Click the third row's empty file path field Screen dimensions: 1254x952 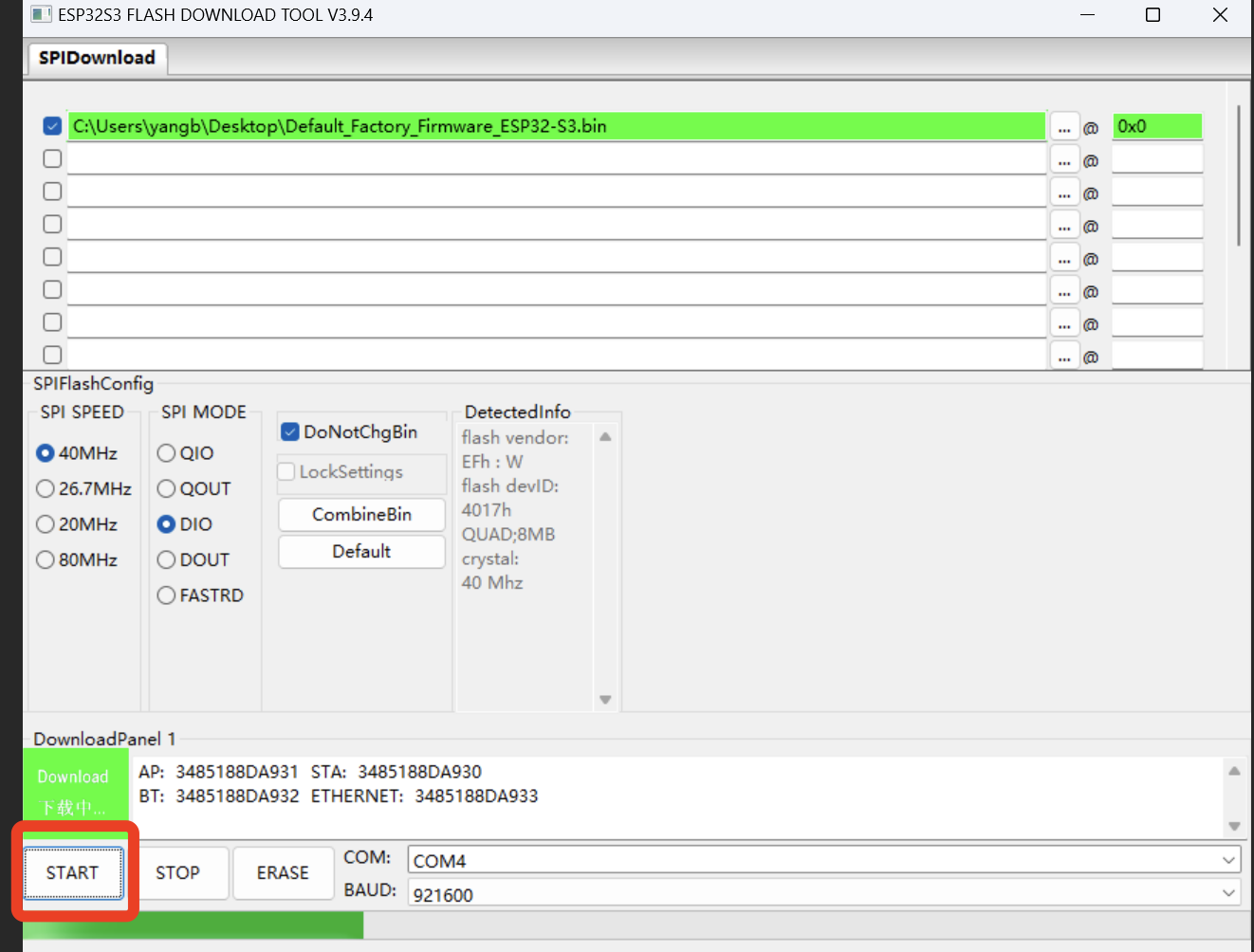point(556,192)
